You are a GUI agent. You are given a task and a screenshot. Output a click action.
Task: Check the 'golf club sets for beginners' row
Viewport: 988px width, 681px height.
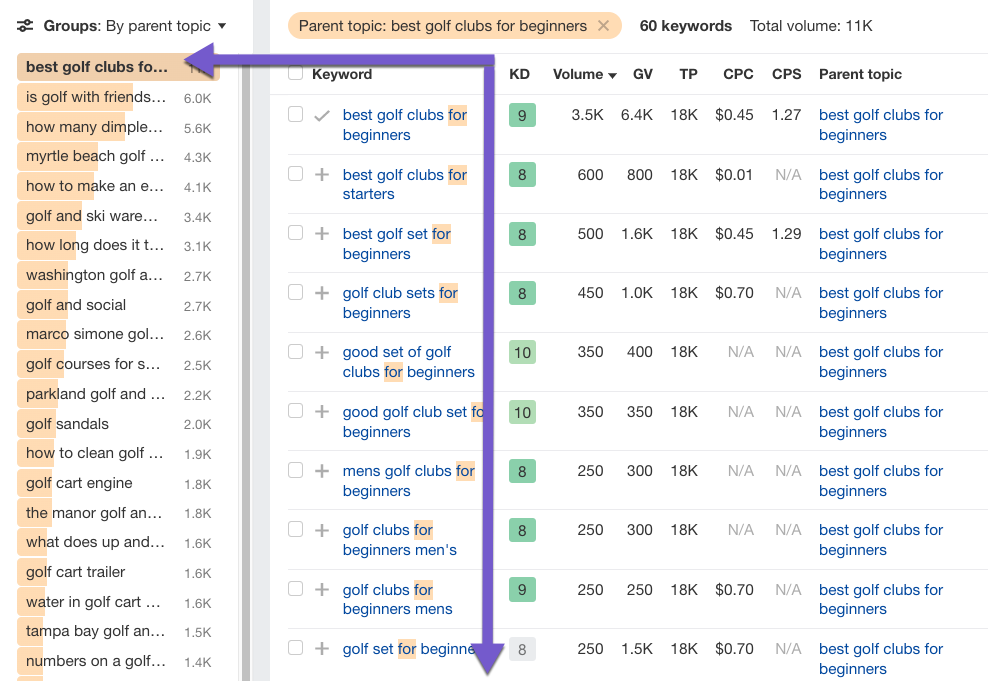296,292
